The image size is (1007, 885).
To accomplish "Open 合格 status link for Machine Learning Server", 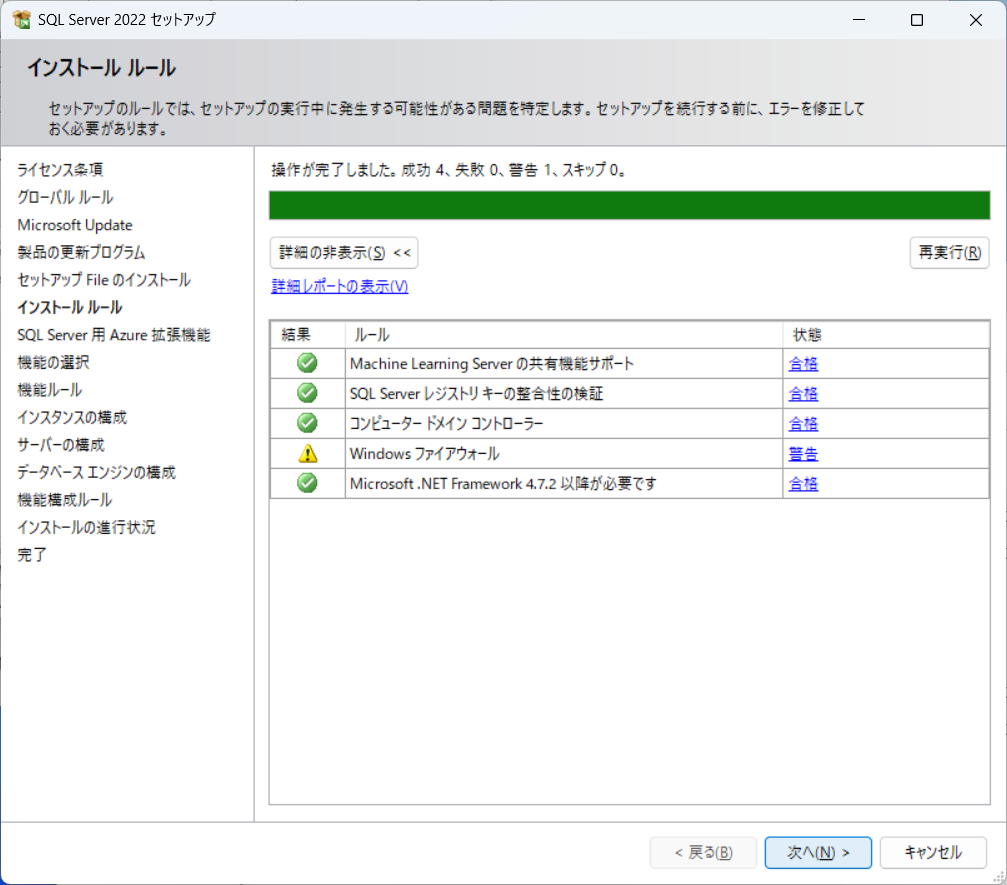I will 803,364.
